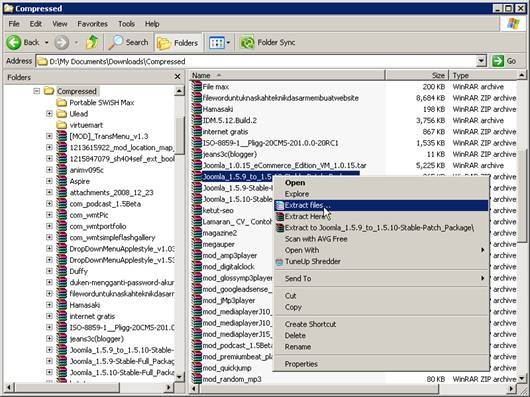Open the Tools menu

click(126, 24)
